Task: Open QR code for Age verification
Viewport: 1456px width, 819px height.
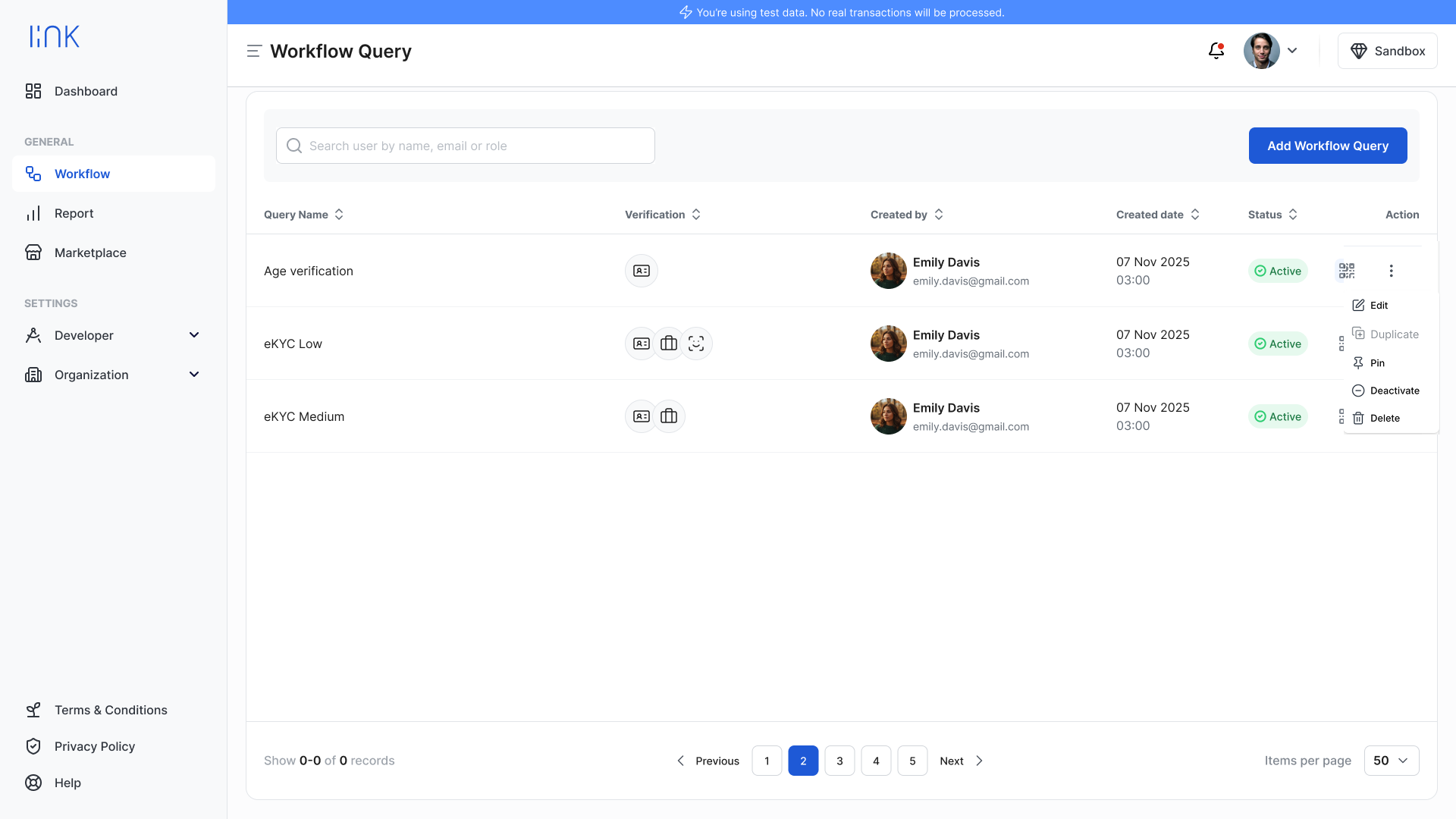Action: tap(1346, 271)
